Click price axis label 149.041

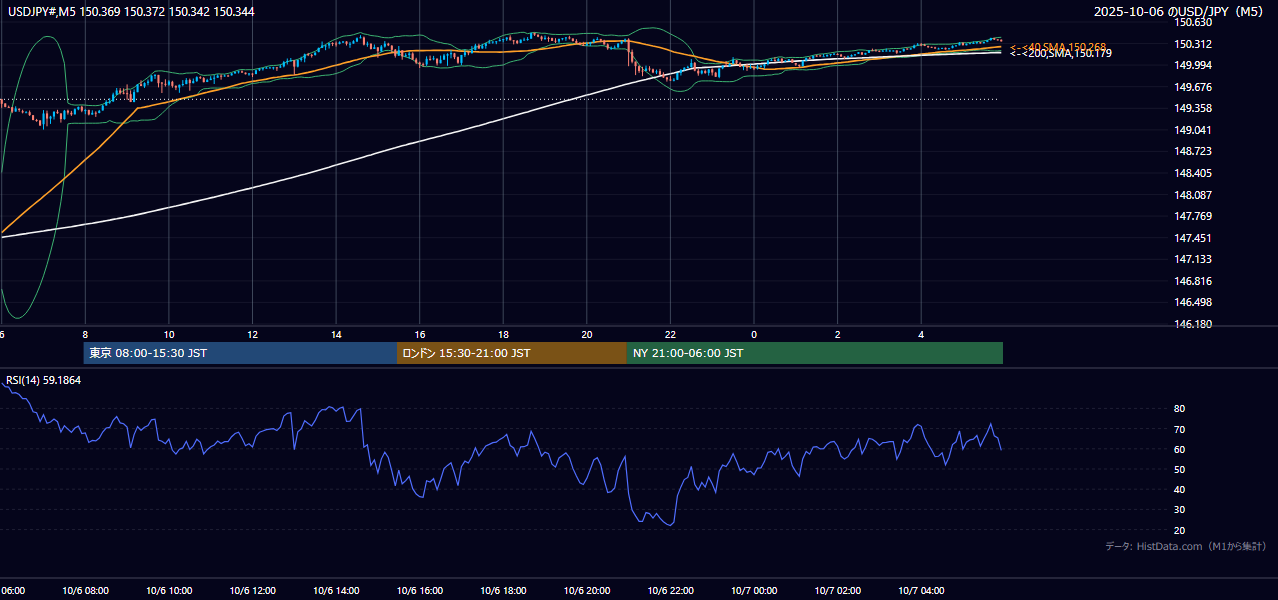tap(1193, 130)
